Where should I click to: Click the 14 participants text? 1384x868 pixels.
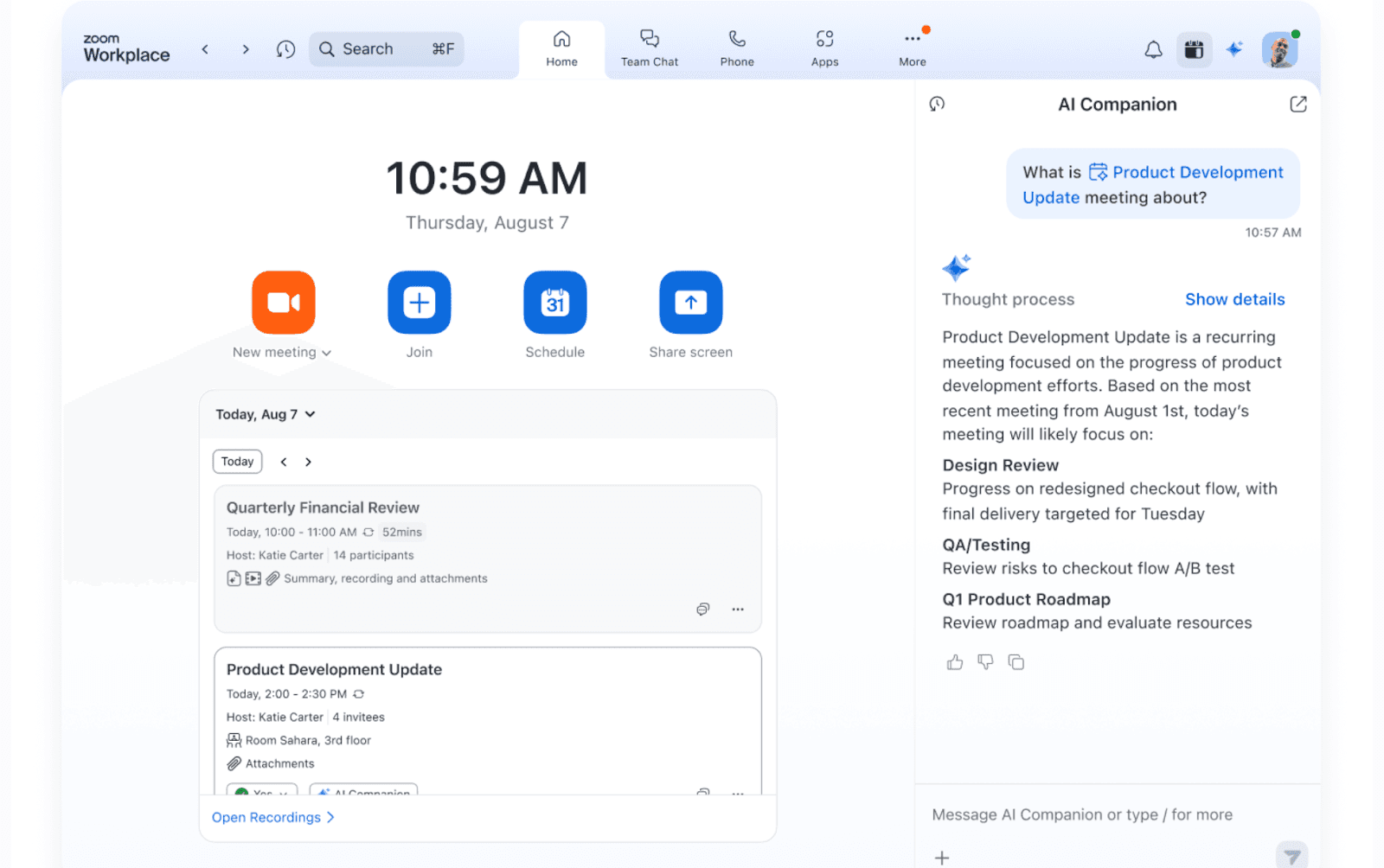click(374, 555)
